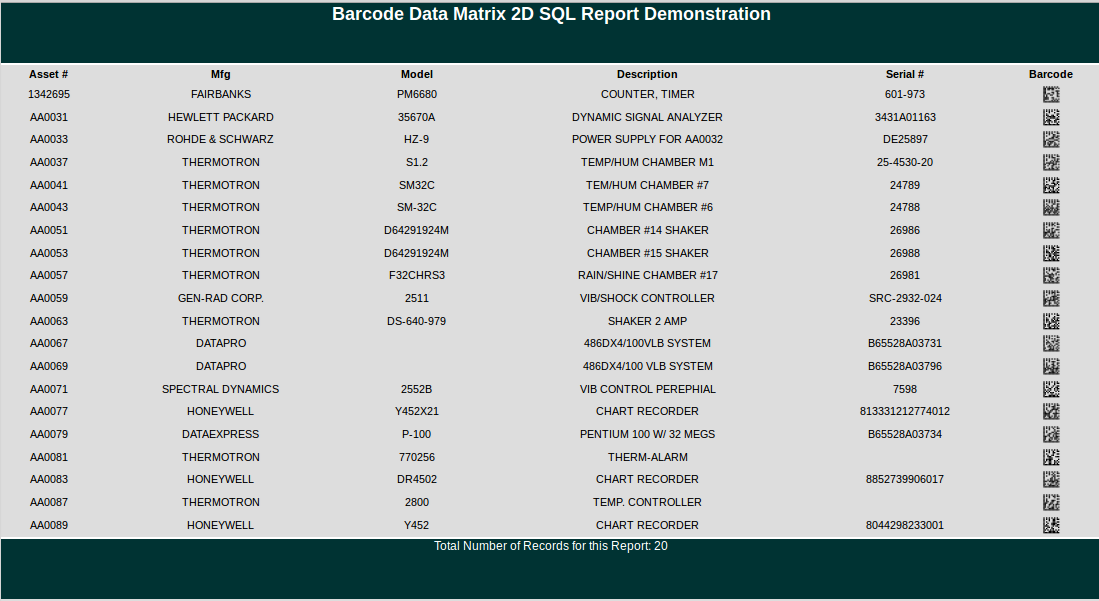Open serial link B65528A03731 for DATAPRO

click(x=905, y=343)
